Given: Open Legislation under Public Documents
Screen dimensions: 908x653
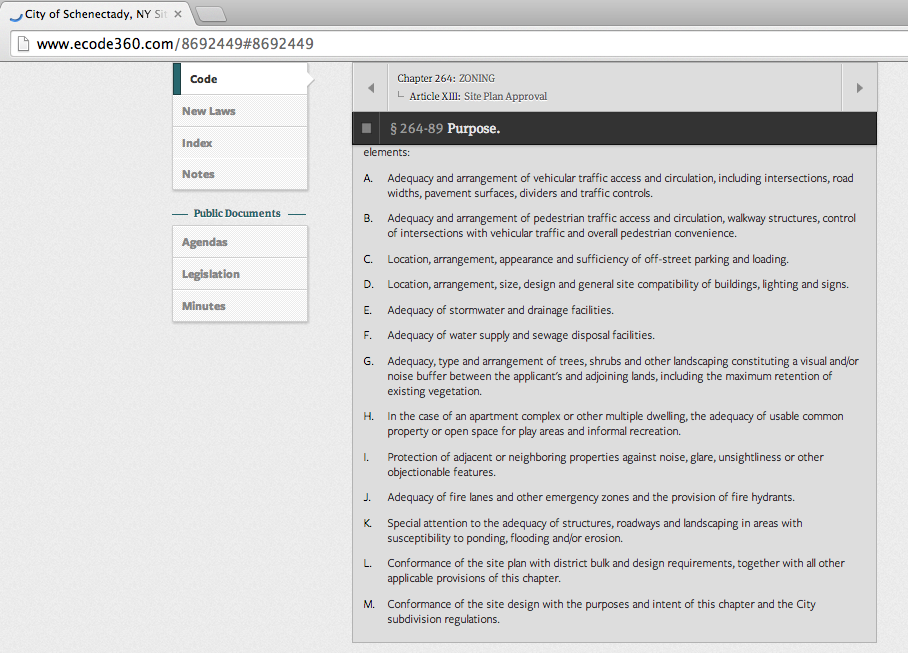Looking at the screenshot, I should 240,274.
